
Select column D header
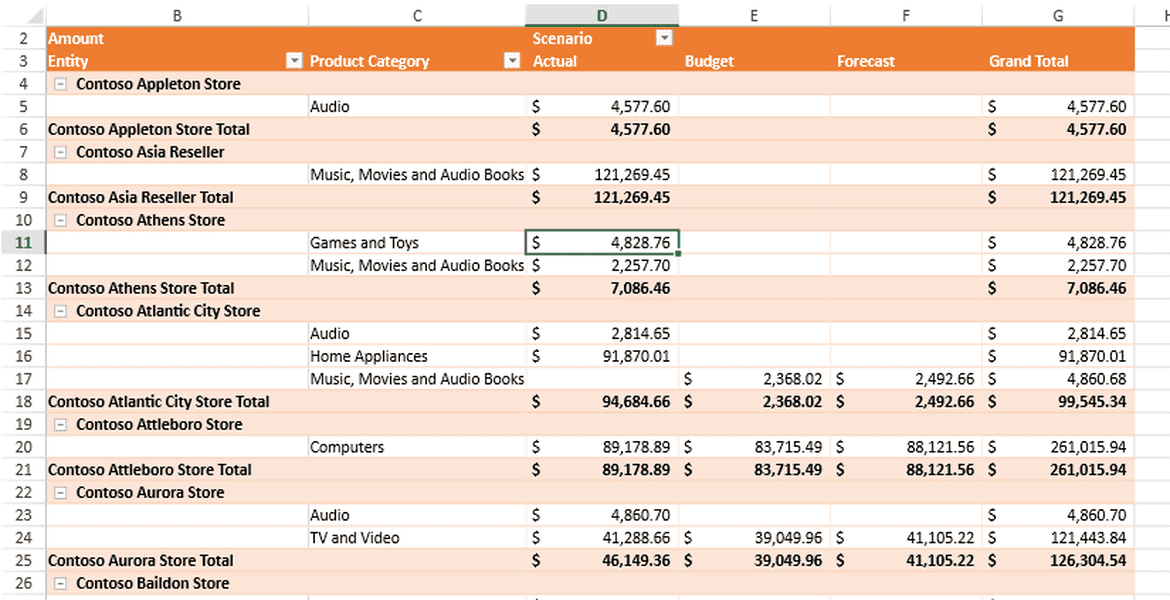(x=602, y=15)
